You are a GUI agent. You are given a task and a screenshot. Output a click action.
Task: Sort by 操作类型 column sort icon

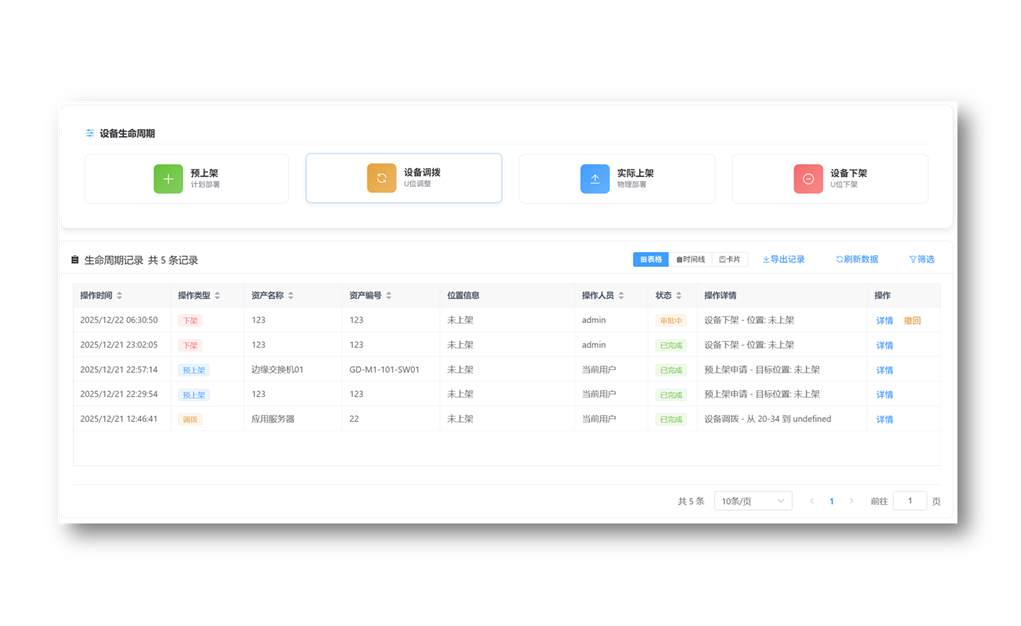[217, 296]
